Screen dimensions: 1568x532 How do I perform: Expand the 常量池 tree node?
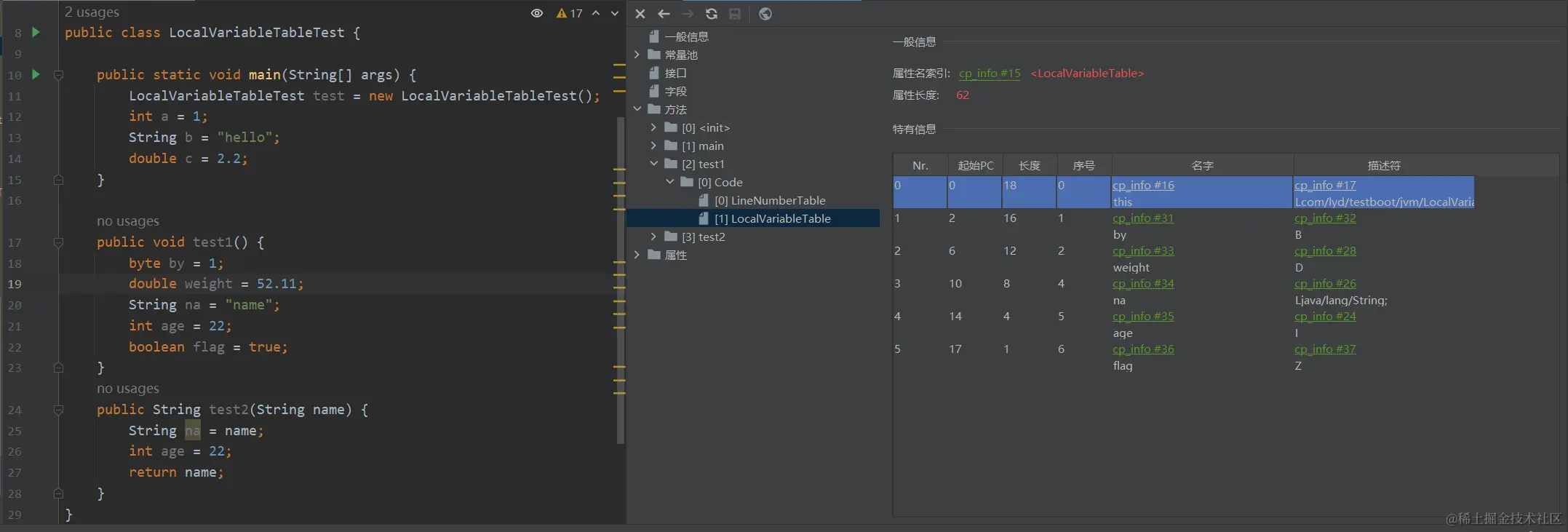point(637,55)
